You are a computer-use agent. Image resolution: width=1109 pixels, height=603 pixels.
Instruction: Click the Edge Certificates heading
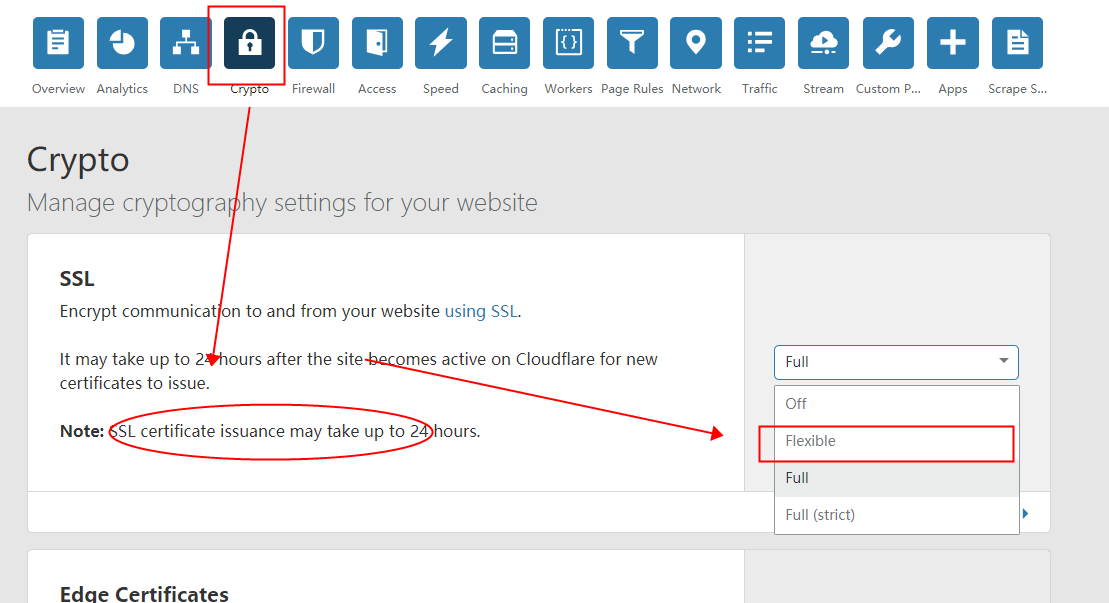tap(144, 594)
